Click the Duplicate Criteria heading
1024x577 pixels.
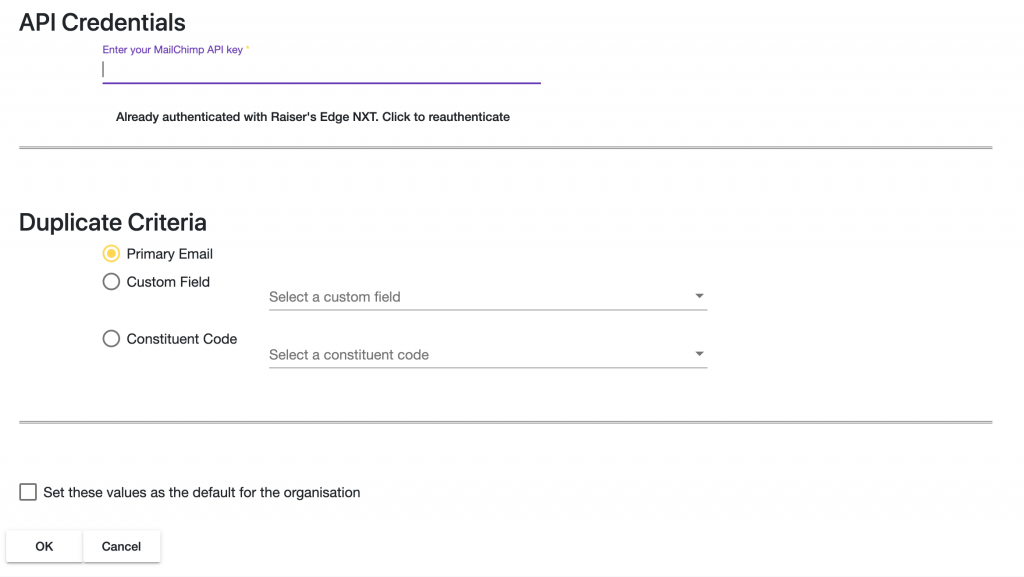tap(113, 222)
